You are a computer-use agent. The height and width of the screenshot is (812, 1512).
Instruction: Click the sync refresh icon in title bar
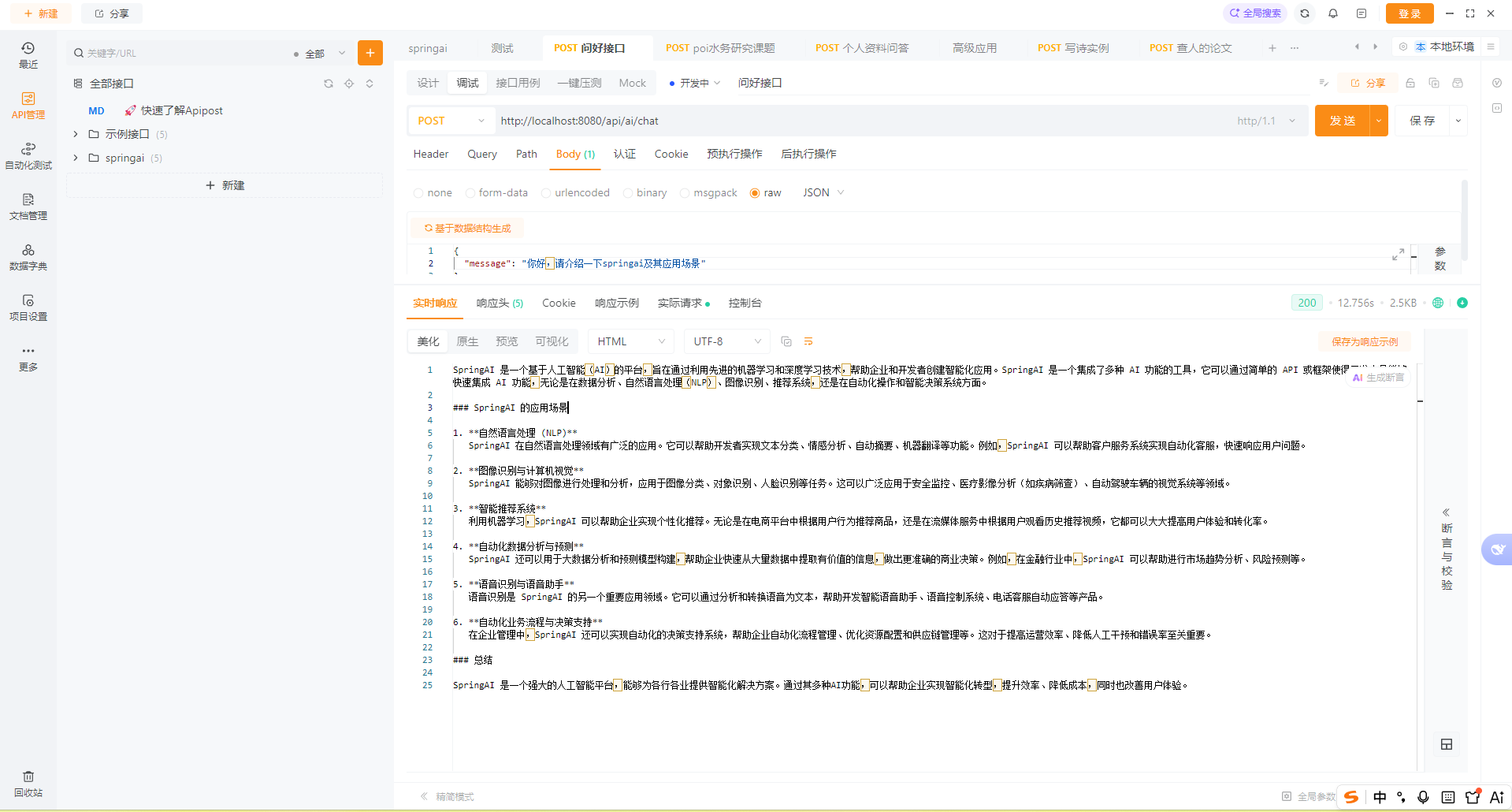tap(1305, 13)
